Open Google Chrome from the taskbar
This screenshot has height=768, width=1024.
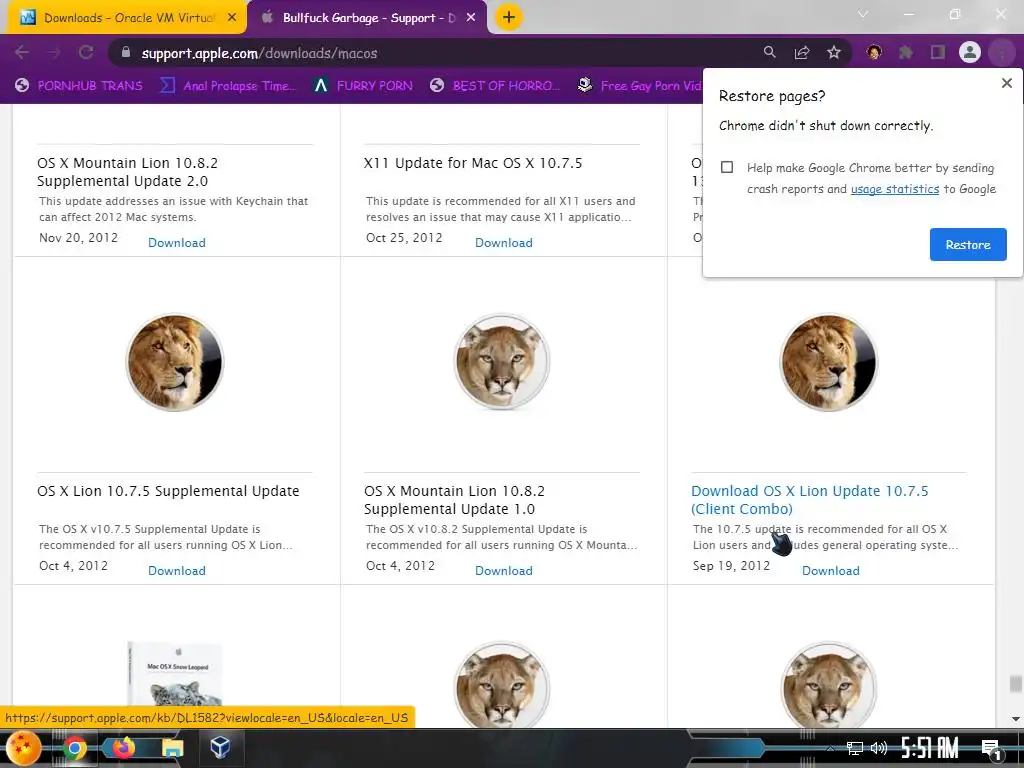tap(74, 748)
